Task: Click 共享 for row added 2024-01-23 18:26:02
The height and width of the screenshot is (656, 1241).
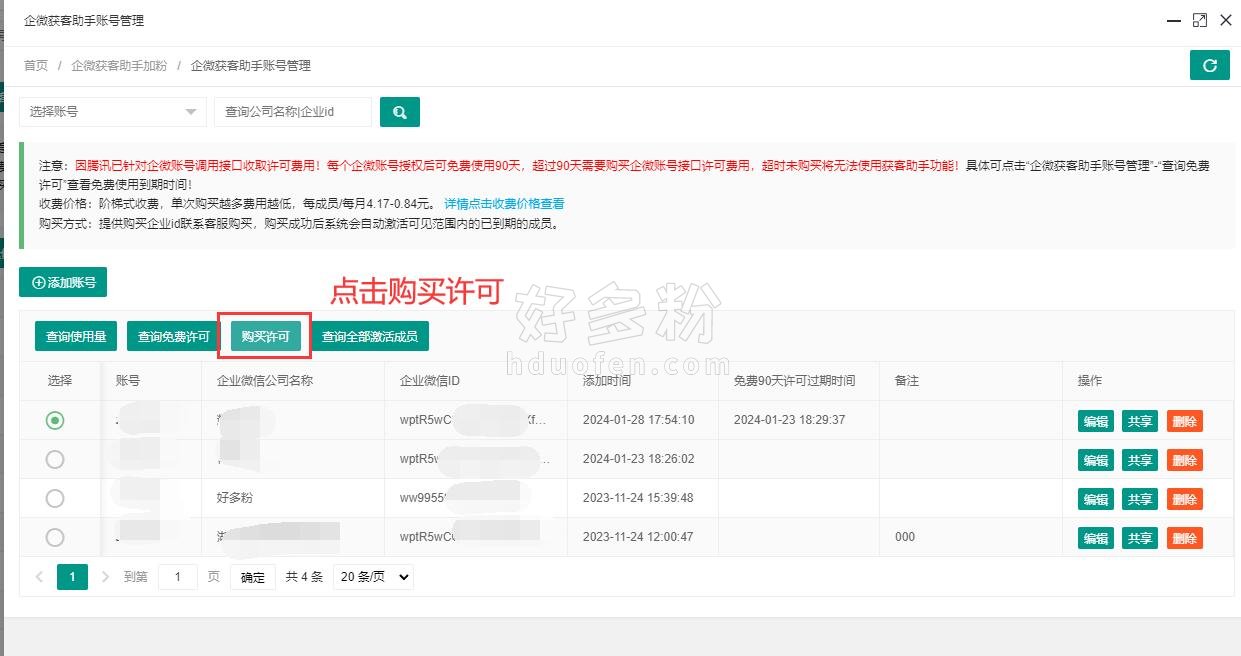Action: 1140,460
